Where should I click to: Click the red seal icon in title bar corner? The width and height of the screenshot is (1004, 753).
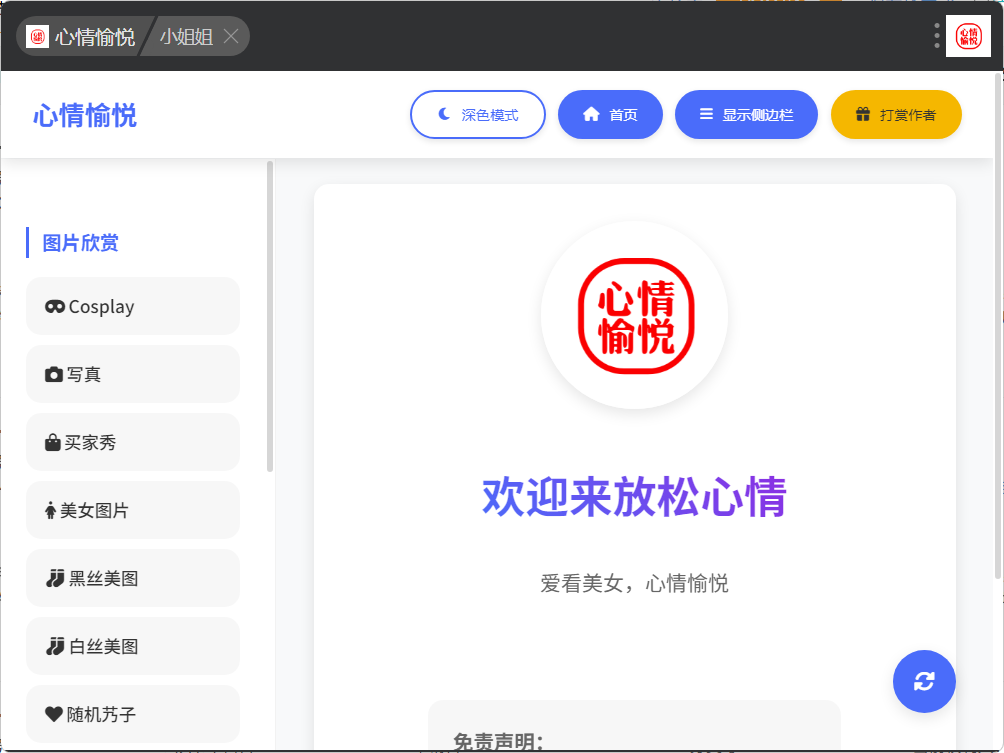(x=968, y=36)
